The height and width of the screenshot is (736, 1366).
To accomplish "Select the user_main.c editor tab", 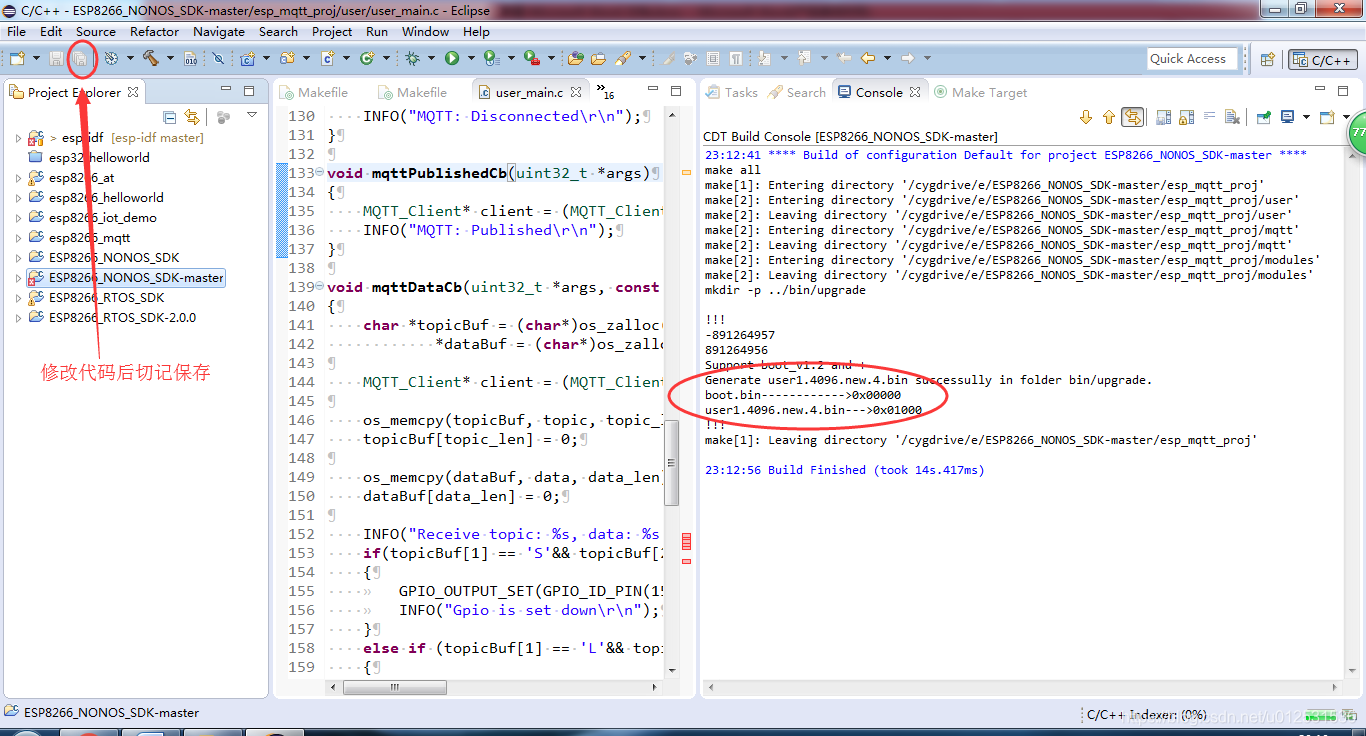I will pos(529,92).
